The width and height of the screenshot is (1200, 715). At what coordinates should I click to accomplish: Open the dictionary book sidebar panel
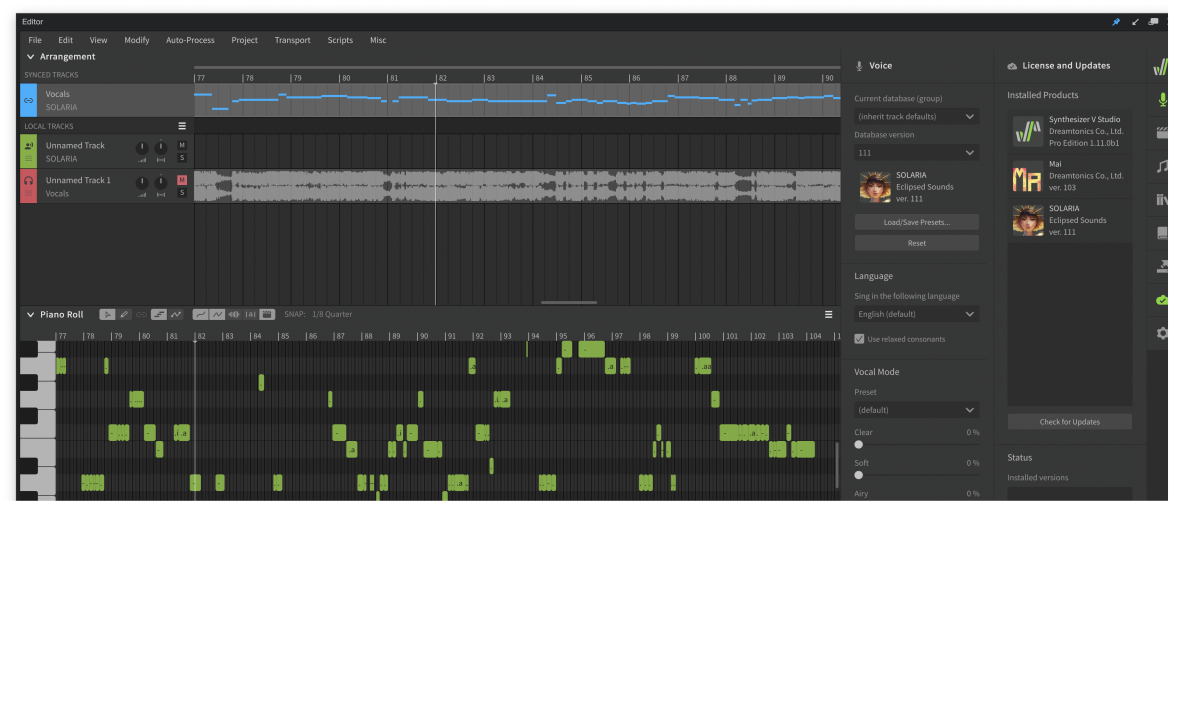coord(1162,233)
